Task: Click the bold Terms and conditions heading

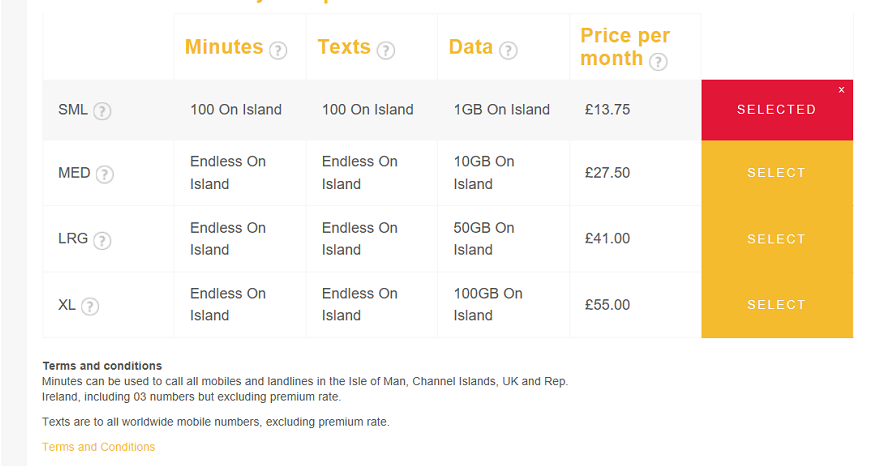Action: click(x=102, y=366)
